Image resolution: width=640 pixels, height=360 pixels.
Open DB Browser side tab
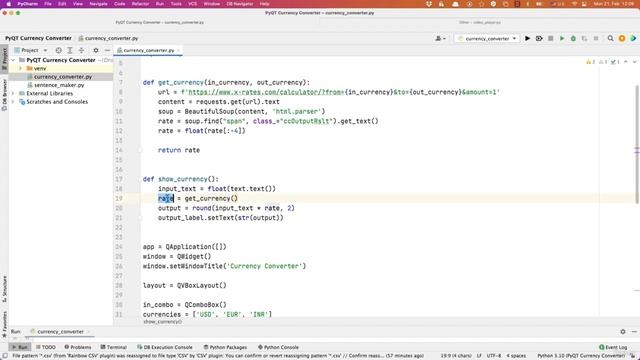pyautogui.click(x=4, y=95)
